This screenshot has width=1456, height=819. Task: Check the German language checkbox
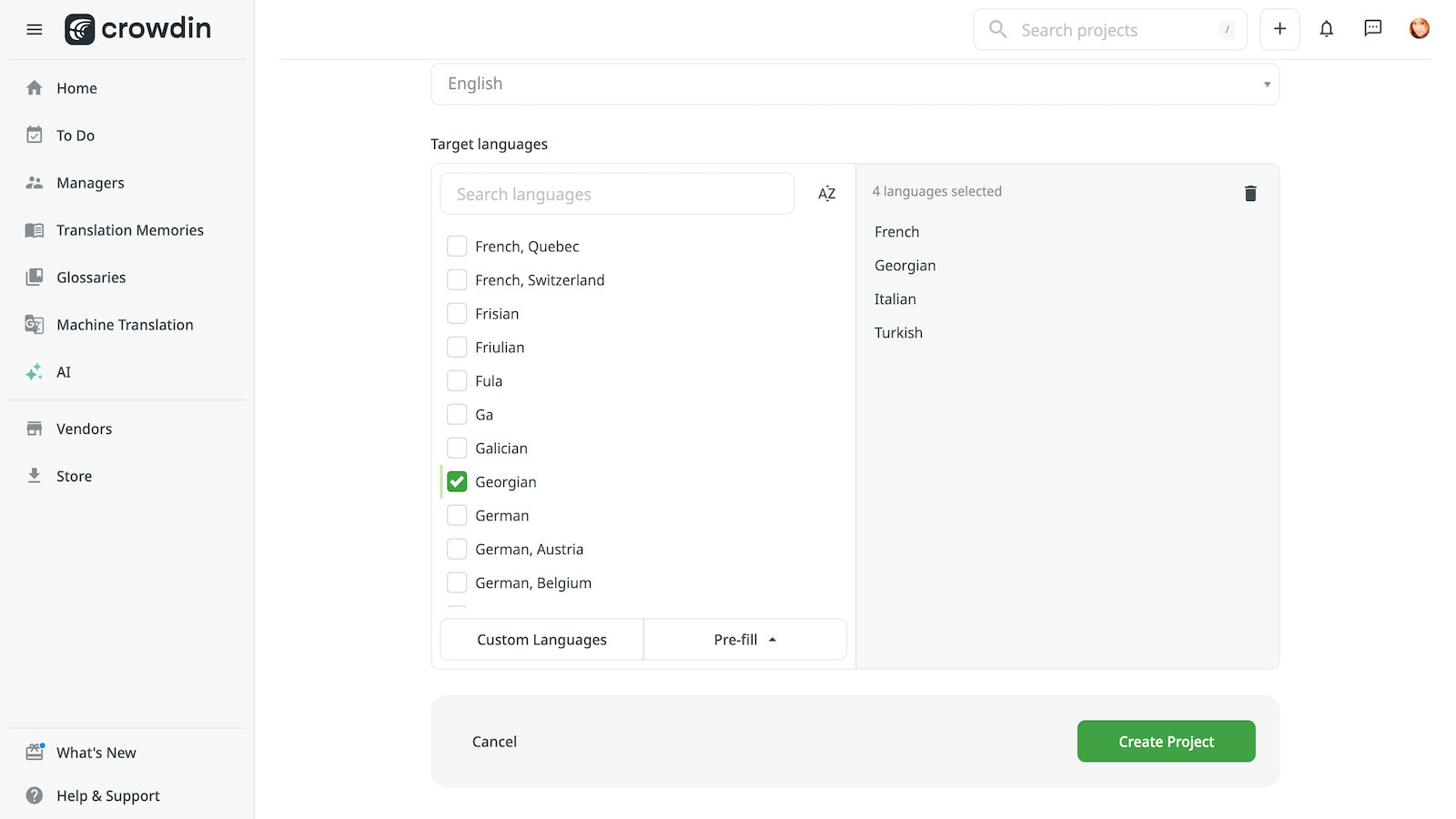457,515
